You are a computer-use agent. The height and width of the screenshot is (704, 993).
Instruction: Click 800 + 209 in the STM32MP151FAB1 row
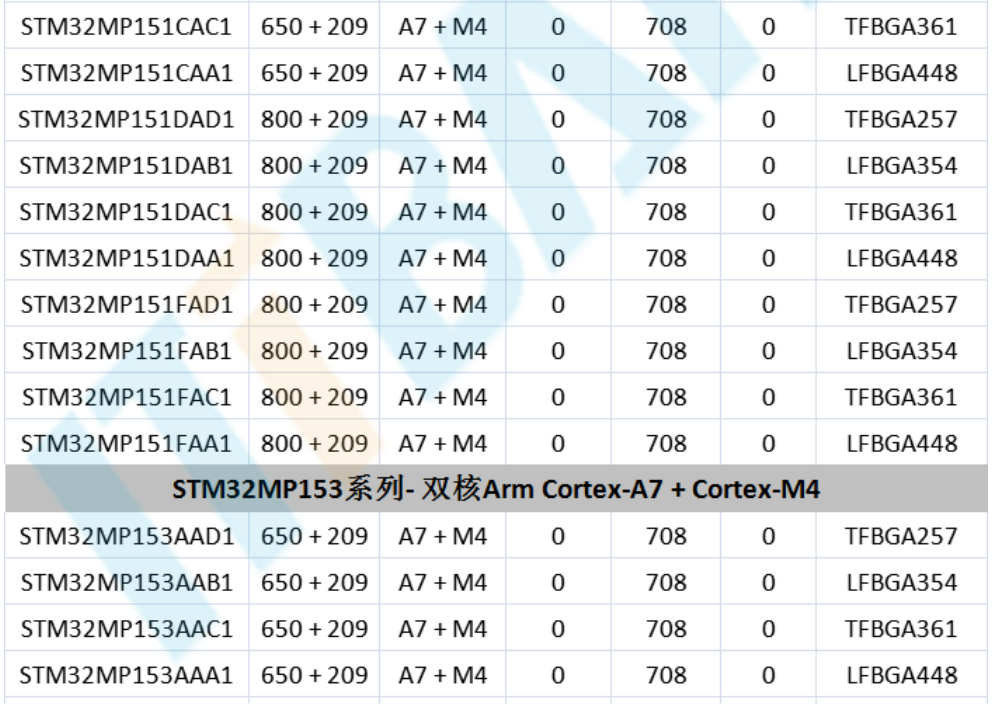coord(314,351)
